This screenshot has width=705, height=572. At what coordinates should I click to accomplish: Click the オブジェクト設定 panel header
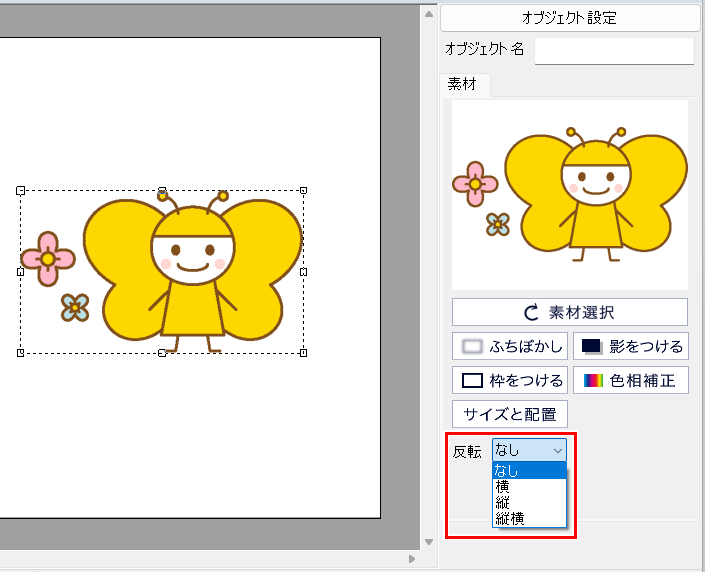[570, 18]
